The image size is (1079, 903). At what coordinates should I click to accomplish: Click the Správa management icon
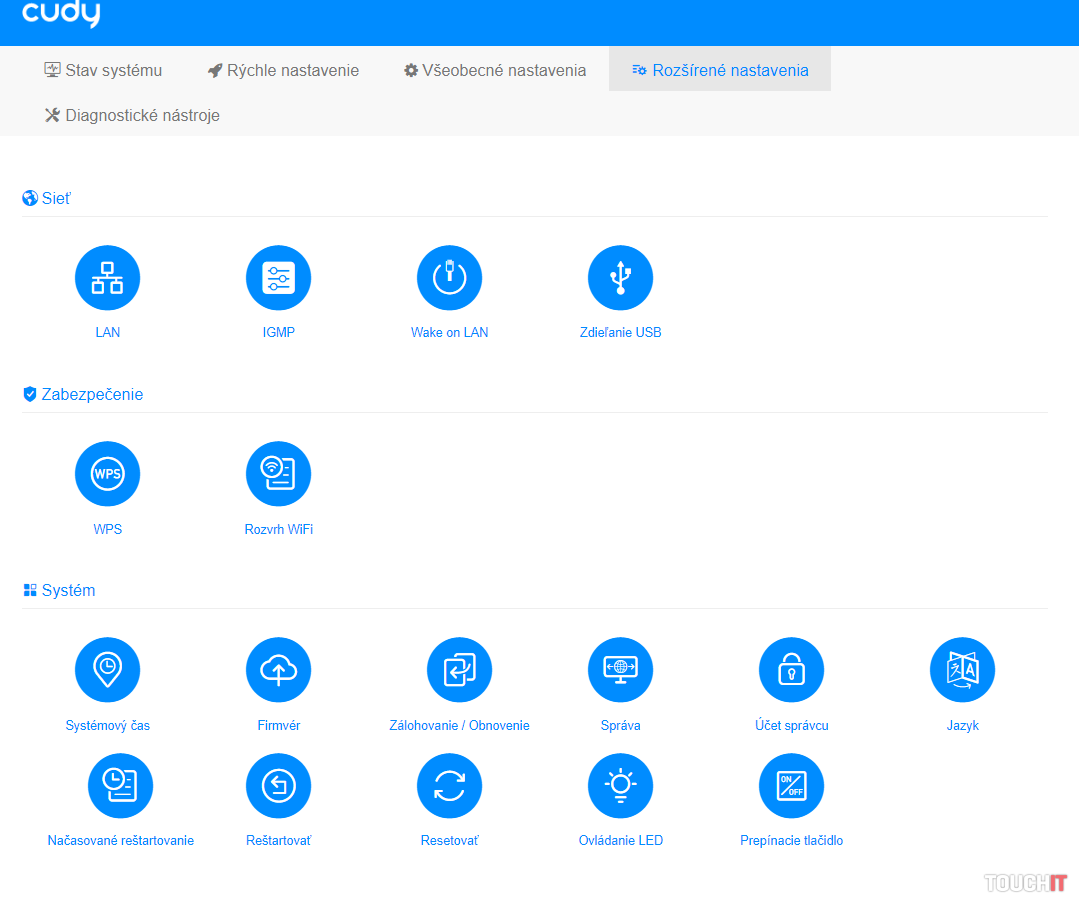coord(620,670)
